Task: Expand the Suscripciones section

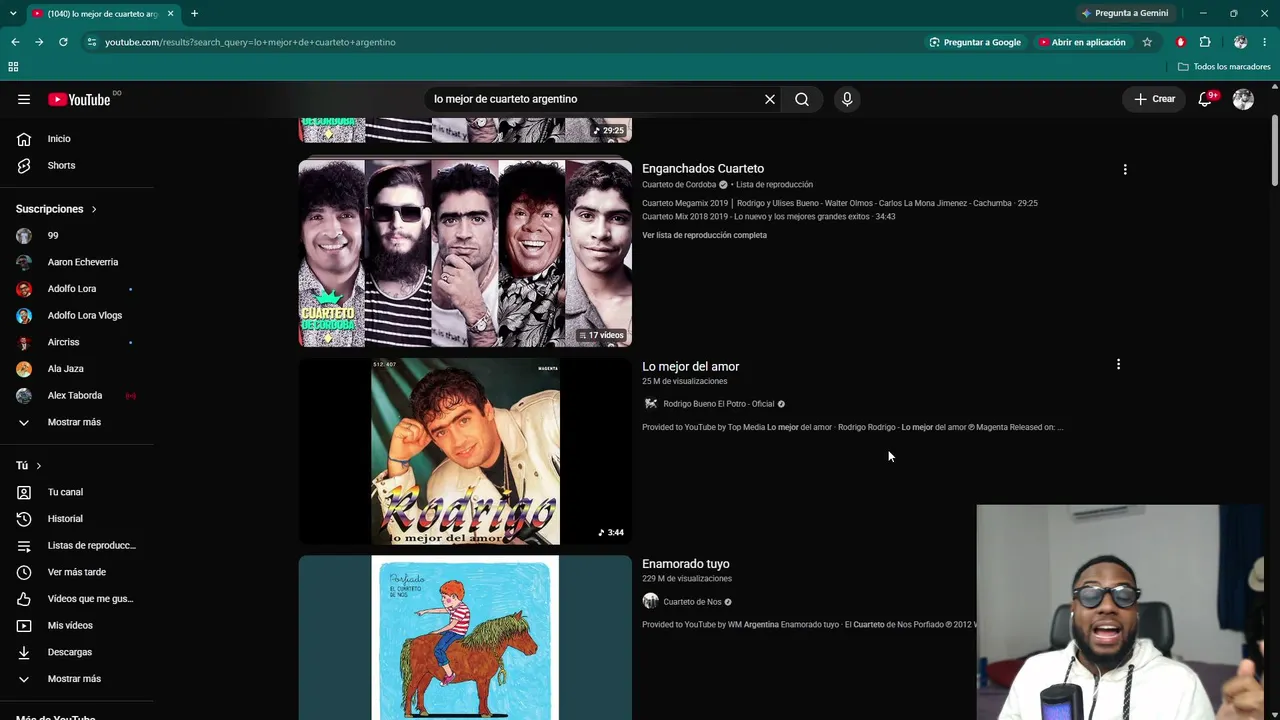Action: (57, 209)
